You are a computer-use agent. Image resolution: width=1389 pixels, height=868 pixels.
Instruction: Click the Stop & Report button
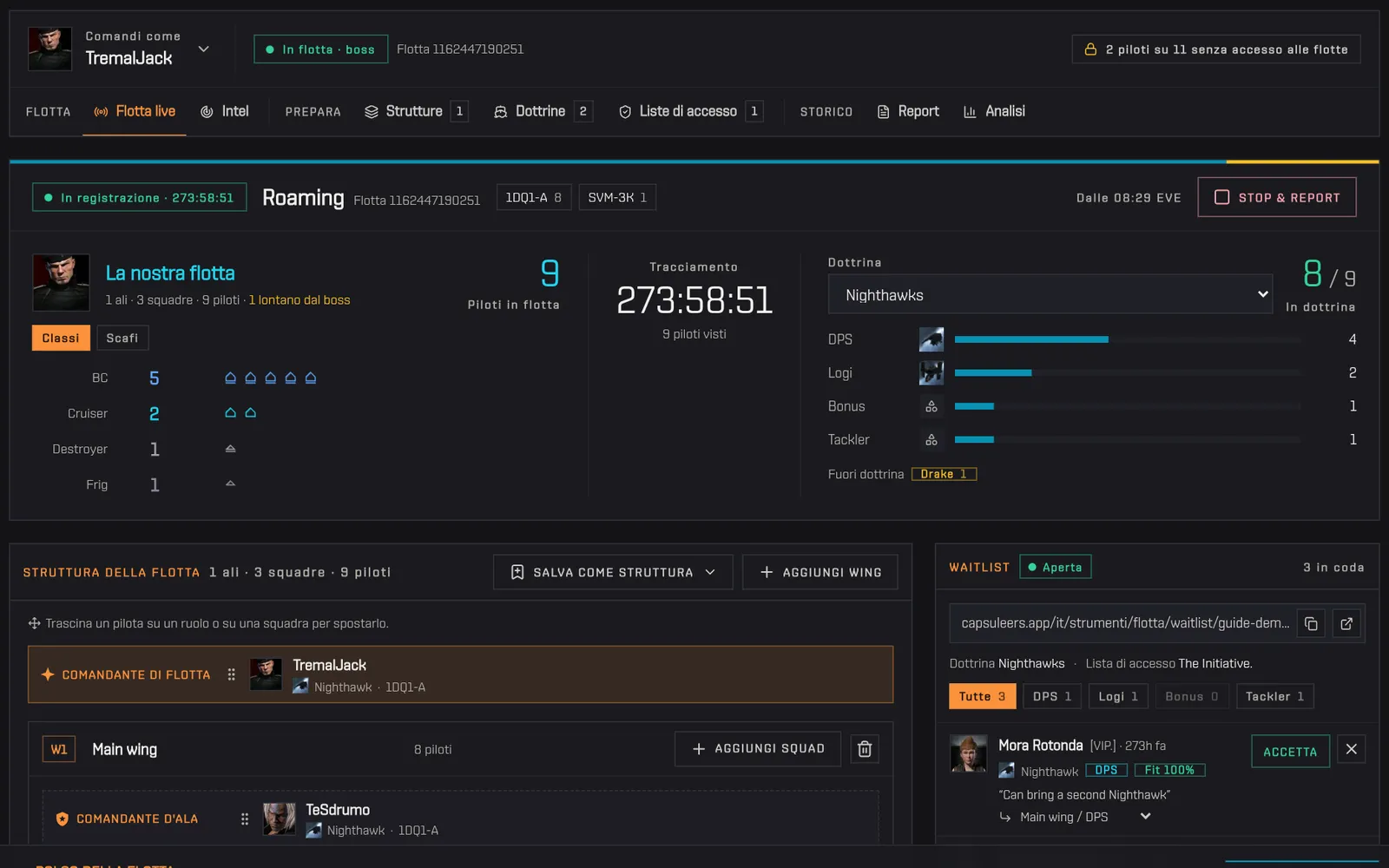point(1277,197)
